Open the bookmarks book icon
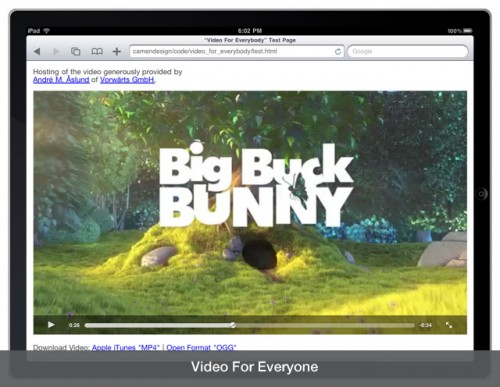The image size is (500, 387). tap(97, 51)
